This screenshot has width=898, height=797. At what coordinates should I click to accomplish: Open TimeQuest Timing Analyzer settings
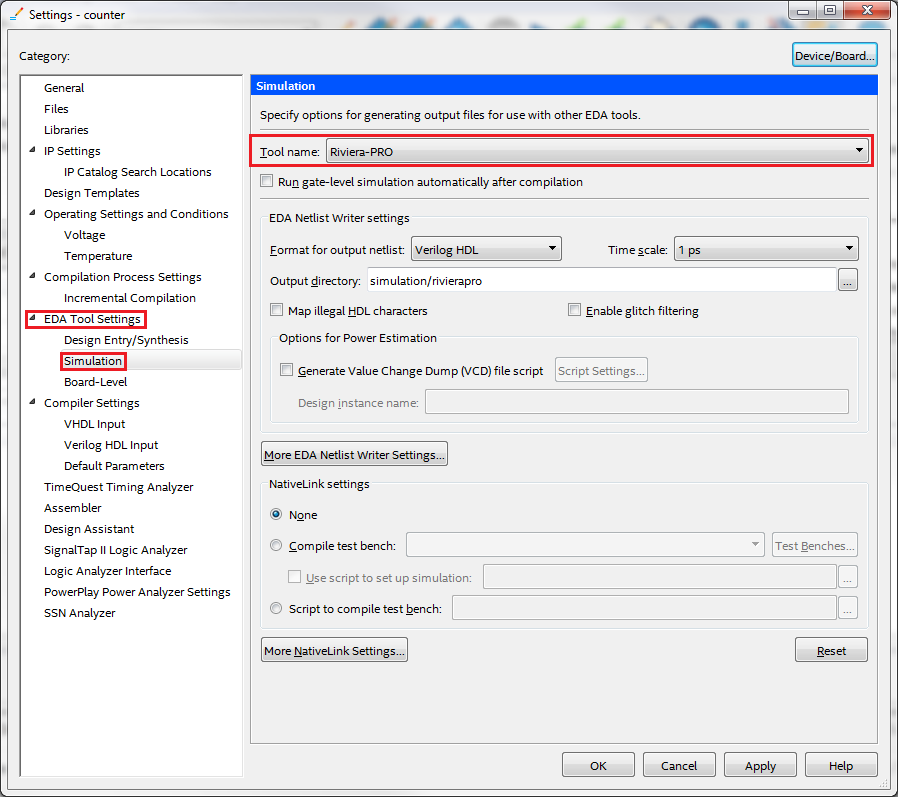pos(118,487)
